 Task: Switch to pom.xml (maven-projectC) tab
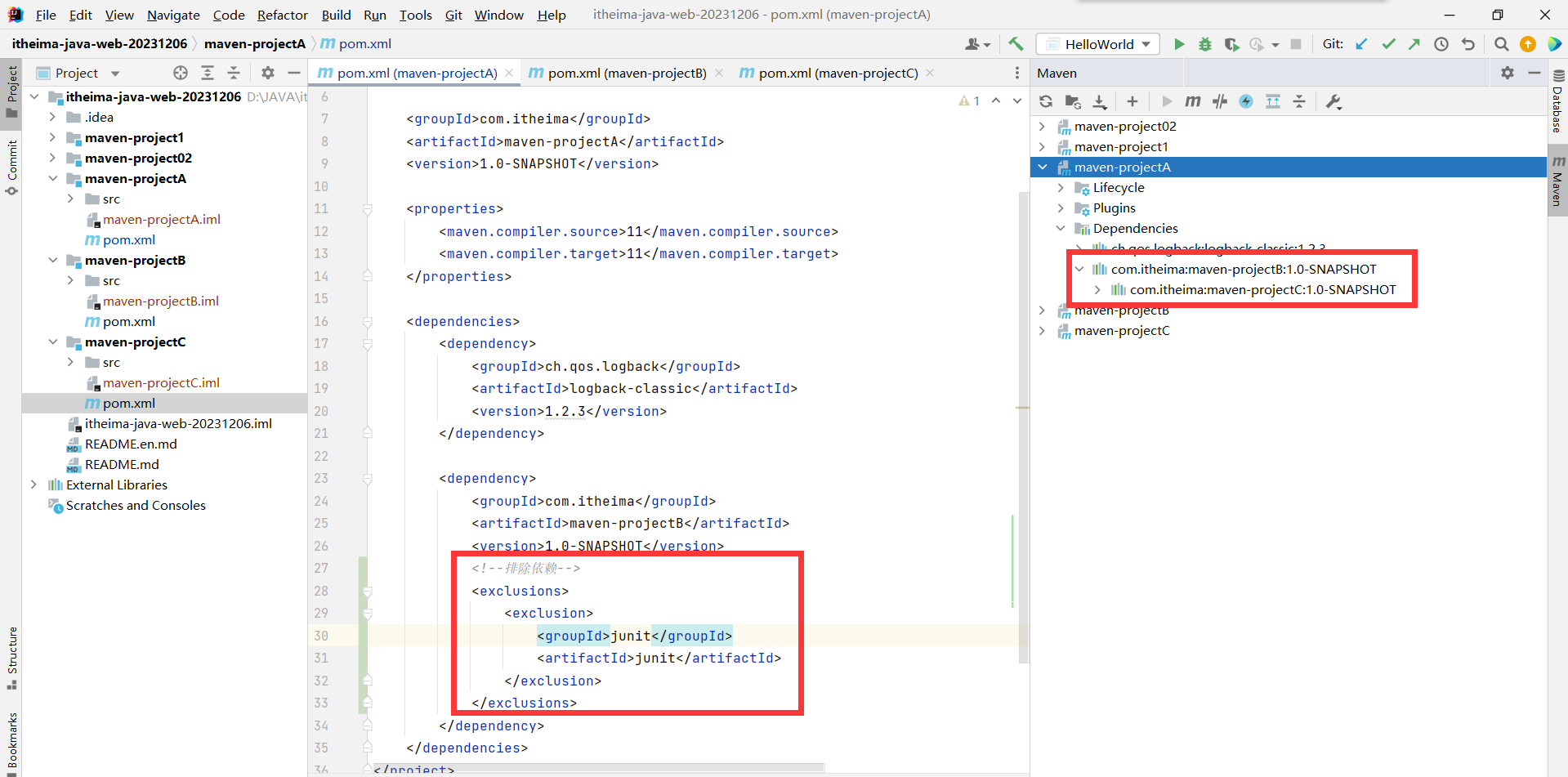(837, 73)
